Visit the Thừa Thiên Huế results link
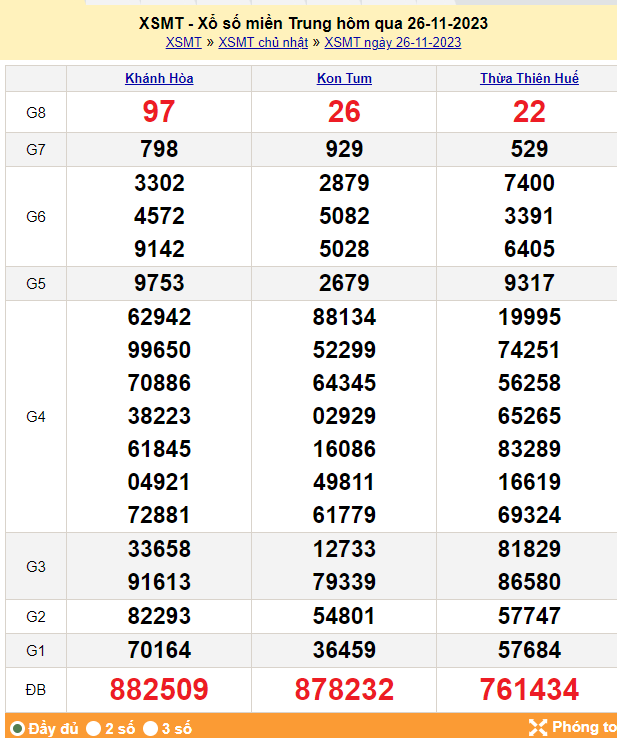 pos(529,78)
